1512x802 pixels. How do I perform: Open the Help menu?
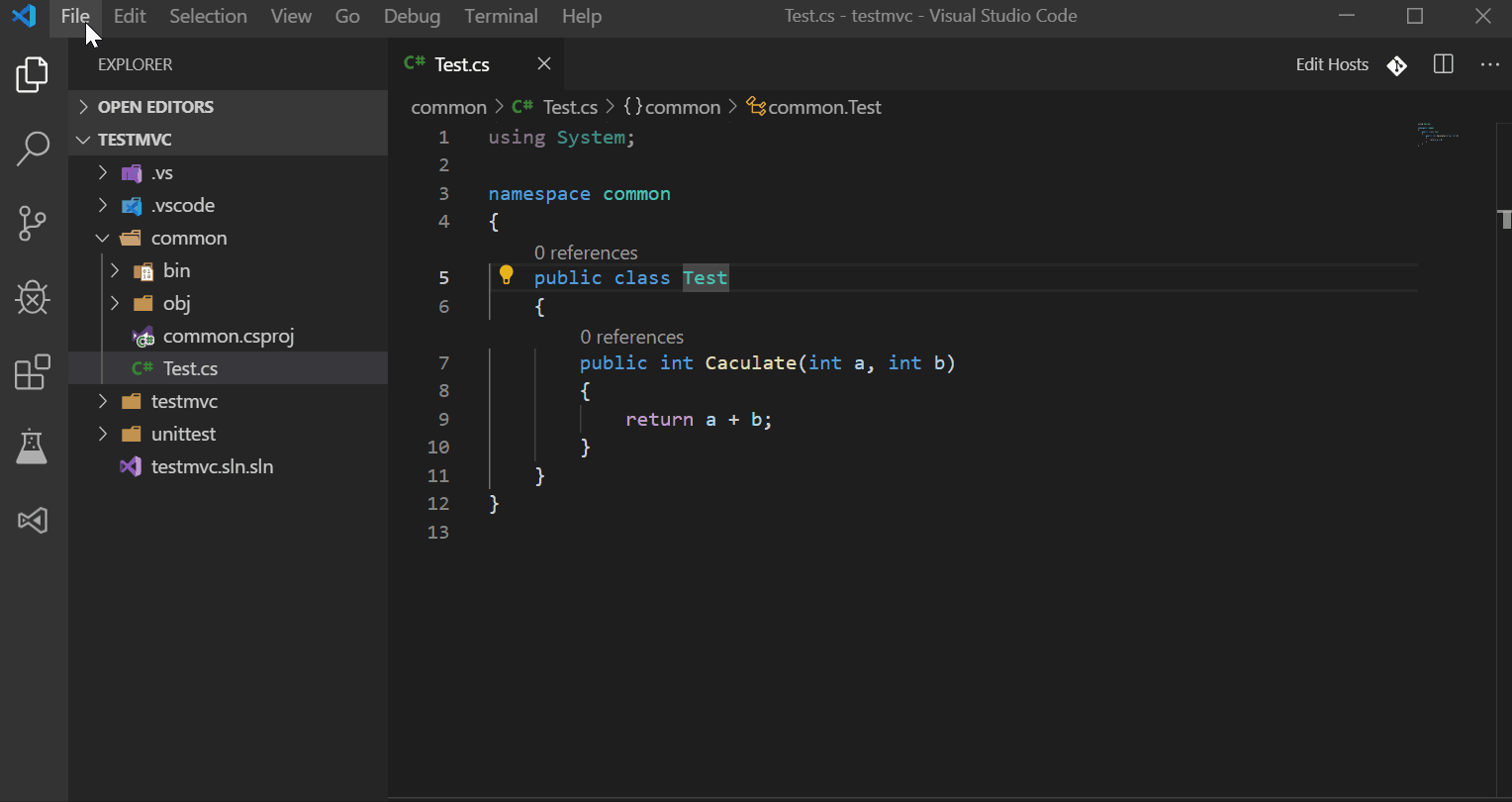click(x=582, y=16)
